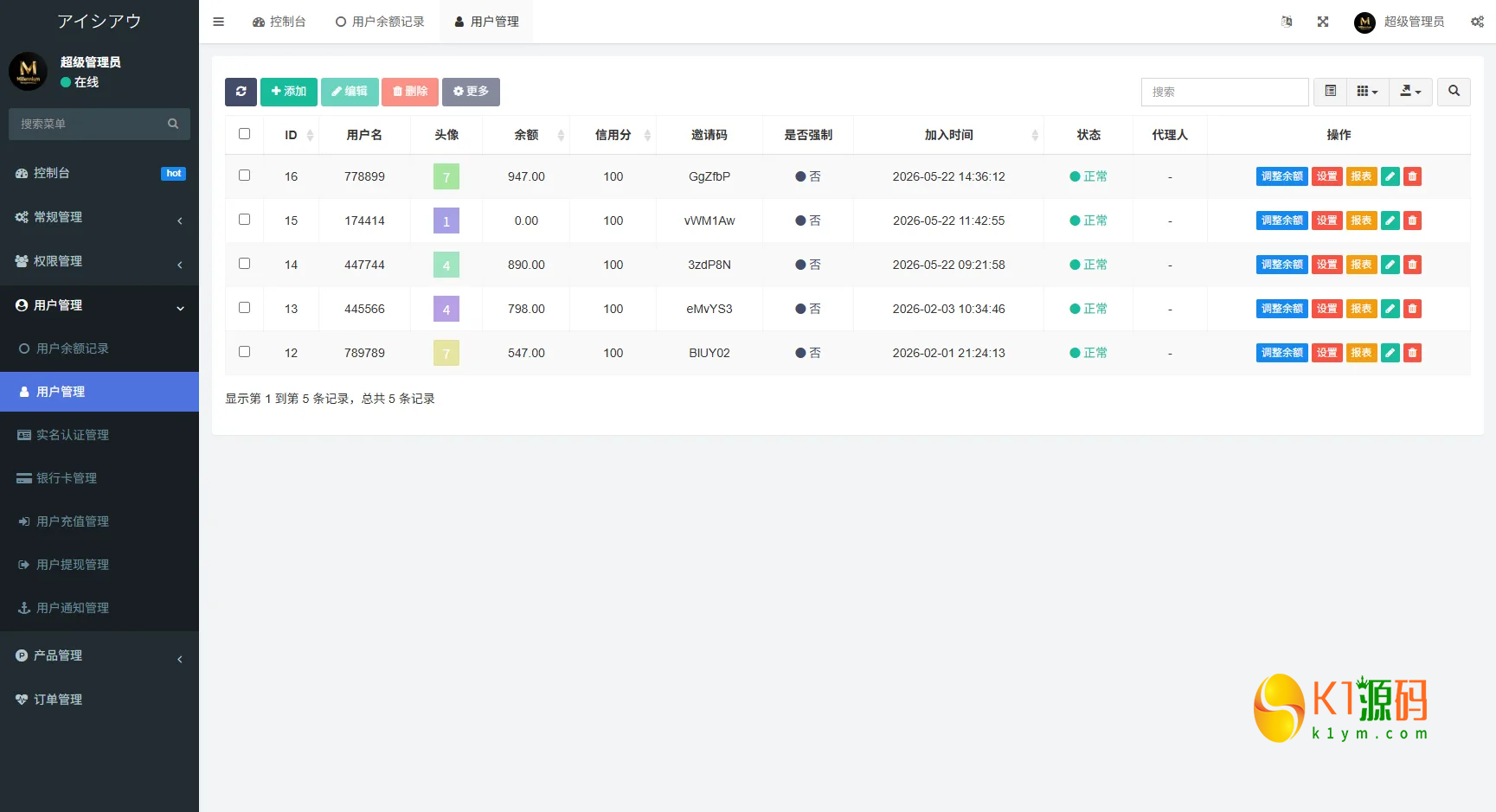Open 用户充值管理 in the sidebar
The height and width of the screenshot is (812, 1496).
[x=100, y=521]
